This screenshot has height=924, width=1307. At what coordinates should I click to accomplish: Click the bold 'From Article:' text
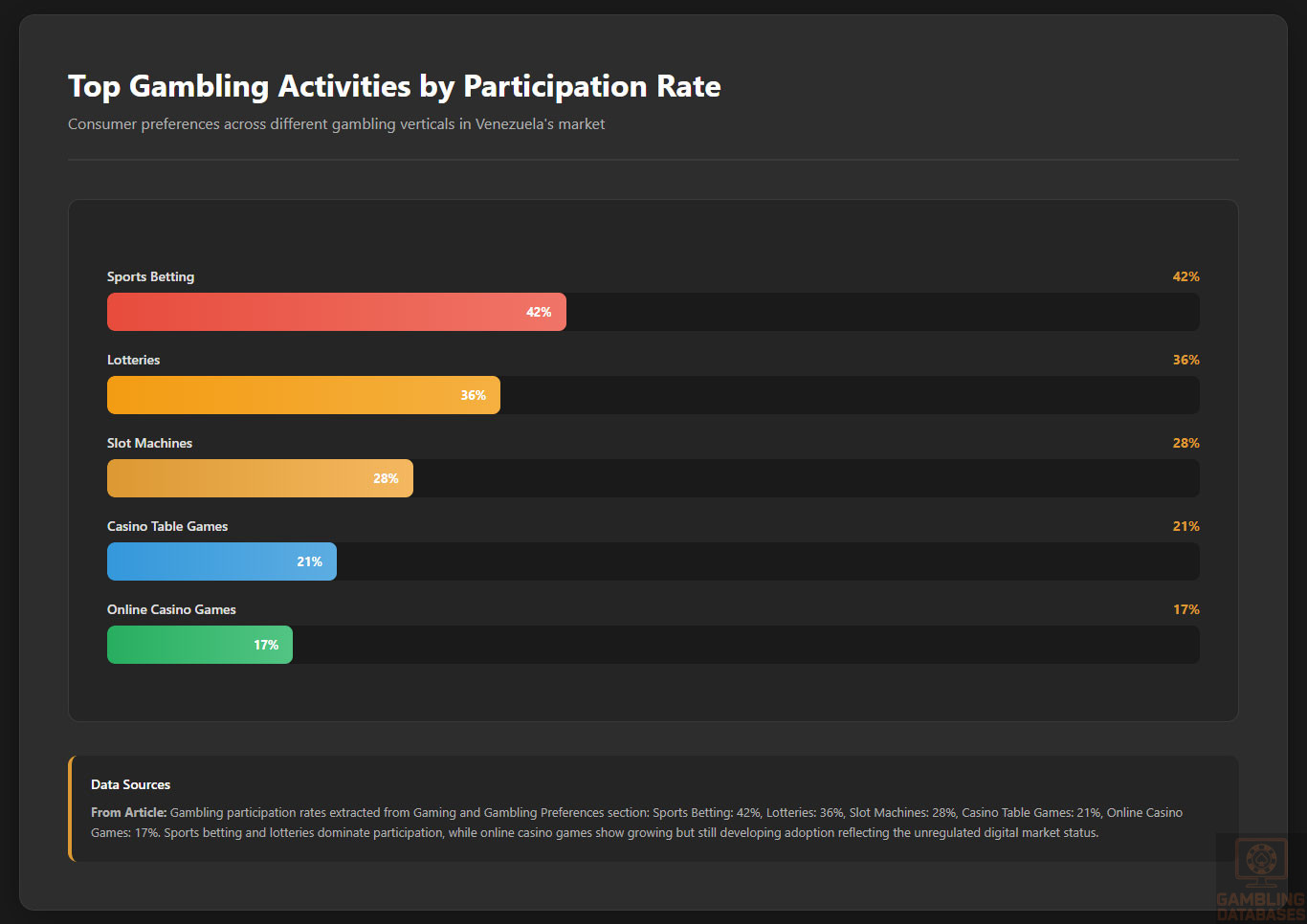[128, 812]
